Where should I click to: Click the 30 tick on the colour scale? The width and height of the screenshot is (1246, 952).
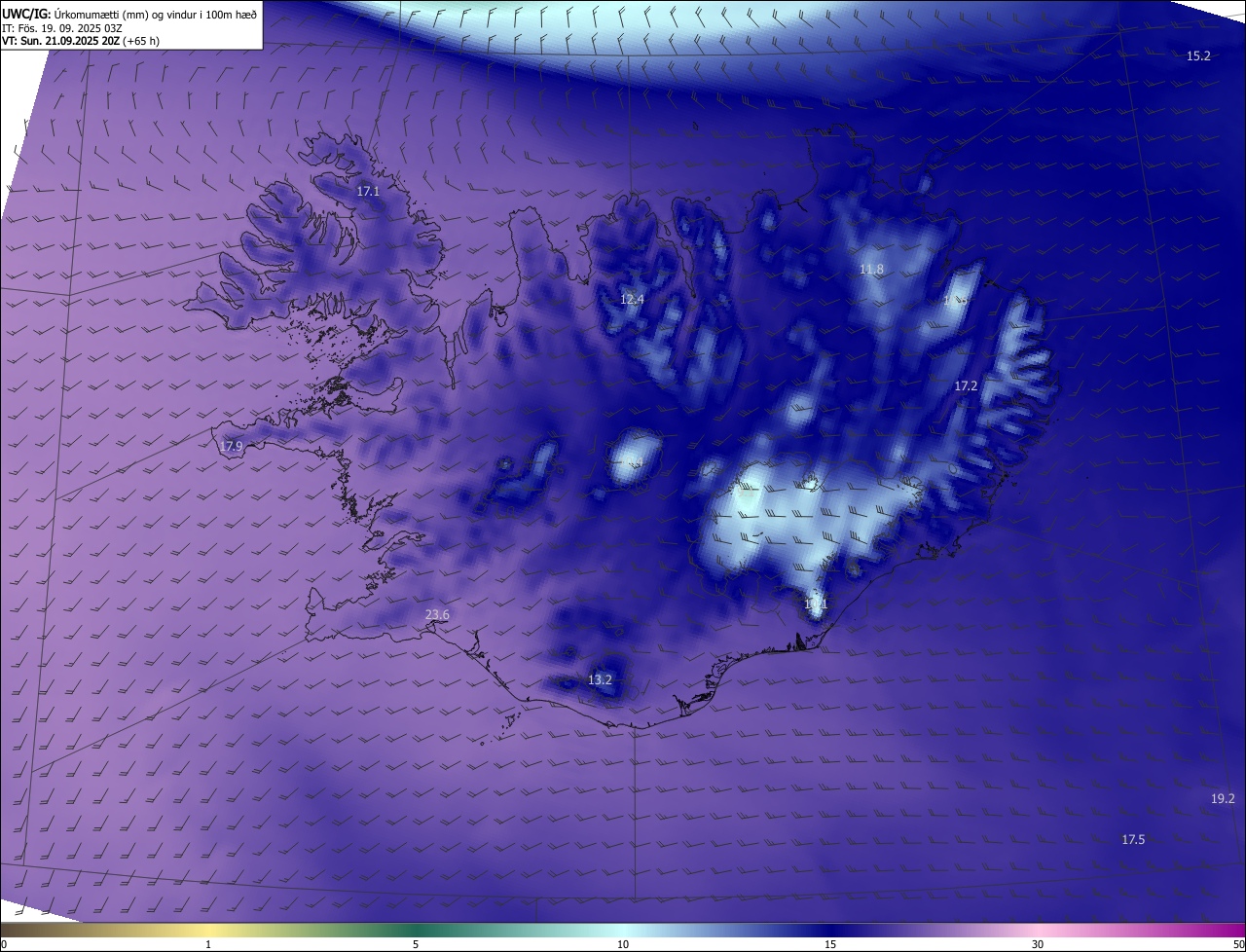[1038, 944]
